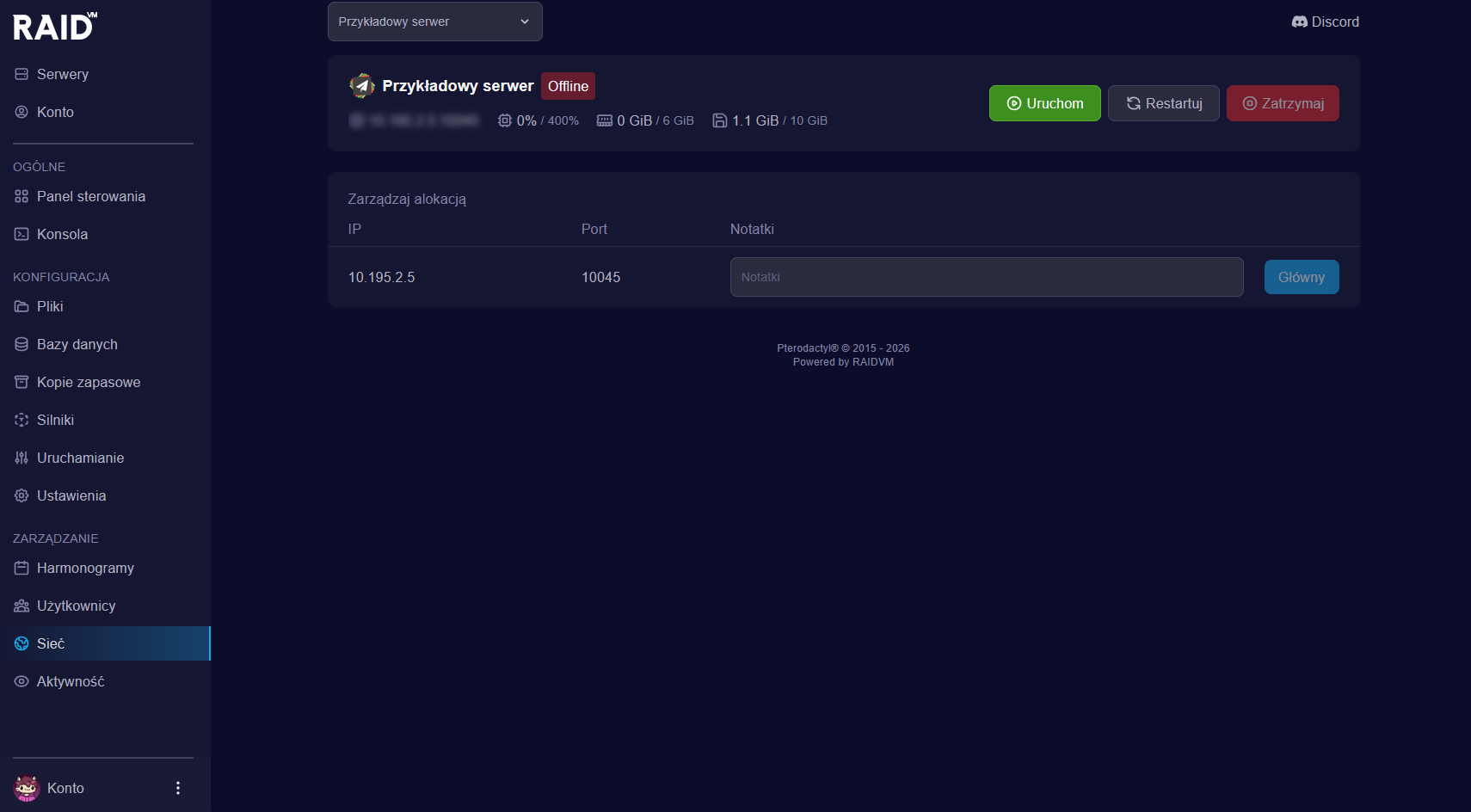Screen dimensions: 1471x812
Task: Click the Harmonogramy calendar icon
Action: click(x=22, y=568)
